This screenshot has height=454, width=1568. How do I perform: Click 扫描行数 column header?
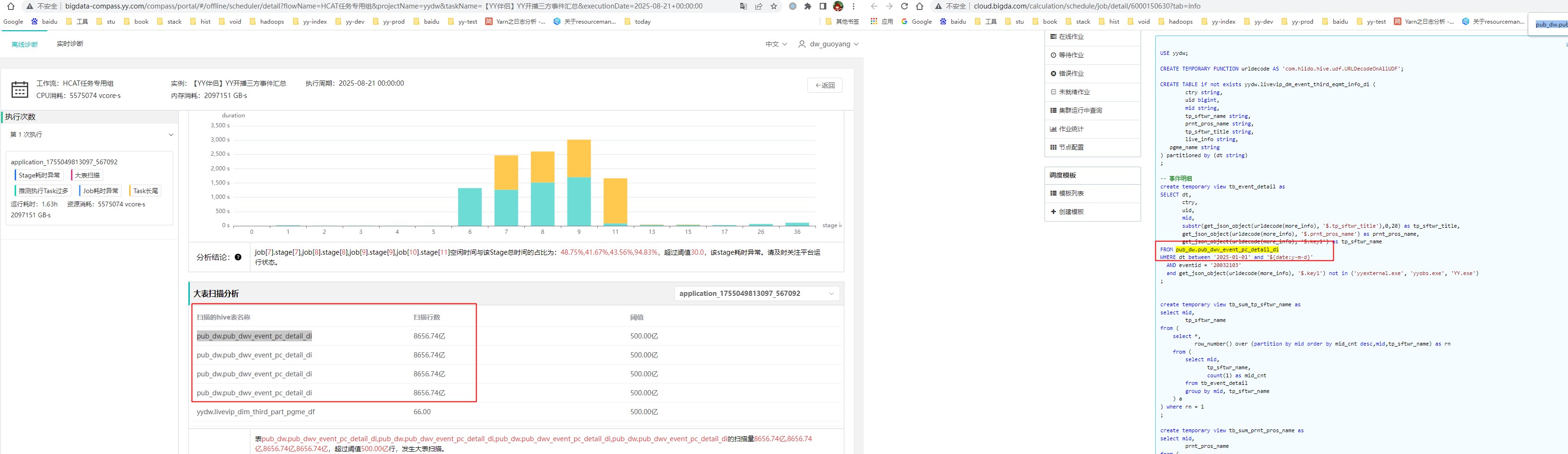[x=427, y=317]
